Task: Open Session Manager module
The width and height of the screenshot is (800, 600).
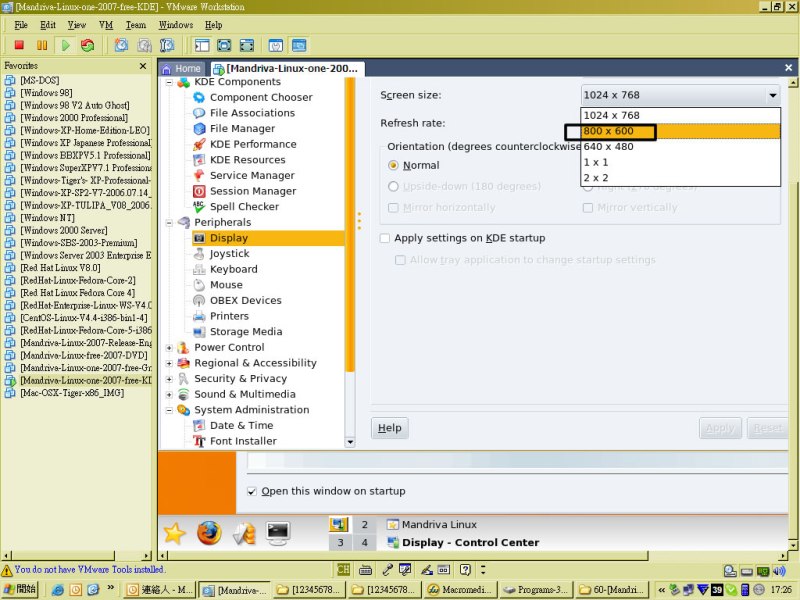Action: pos(253,191)
